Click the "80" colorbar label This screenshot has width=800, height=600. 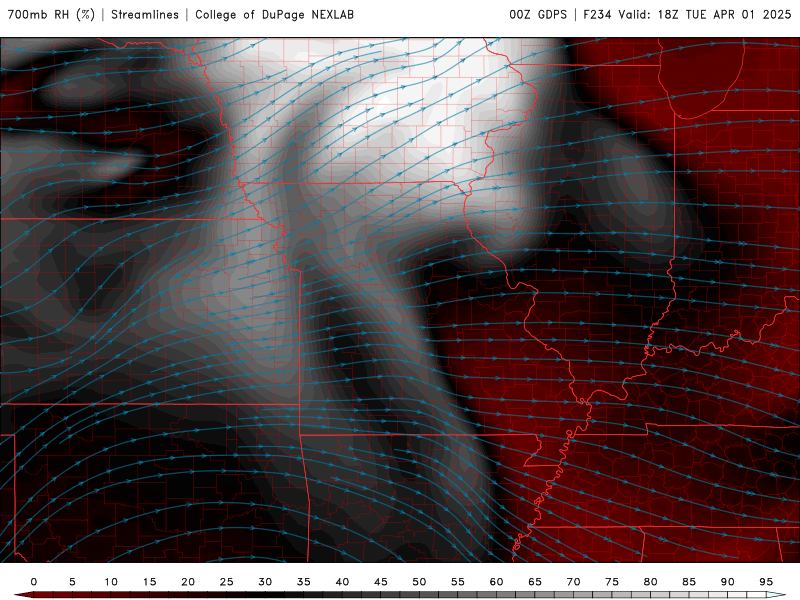(x=650, y=582)
